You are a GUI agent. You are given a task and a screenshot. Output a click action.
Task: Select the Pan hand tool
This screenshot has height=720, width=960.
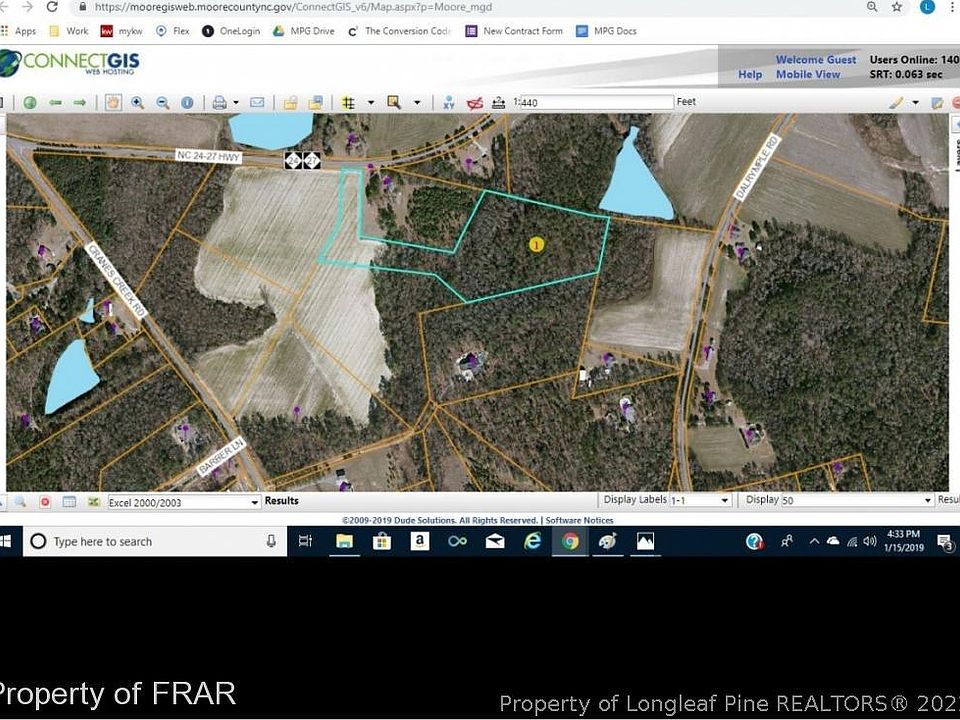(113, 102)
